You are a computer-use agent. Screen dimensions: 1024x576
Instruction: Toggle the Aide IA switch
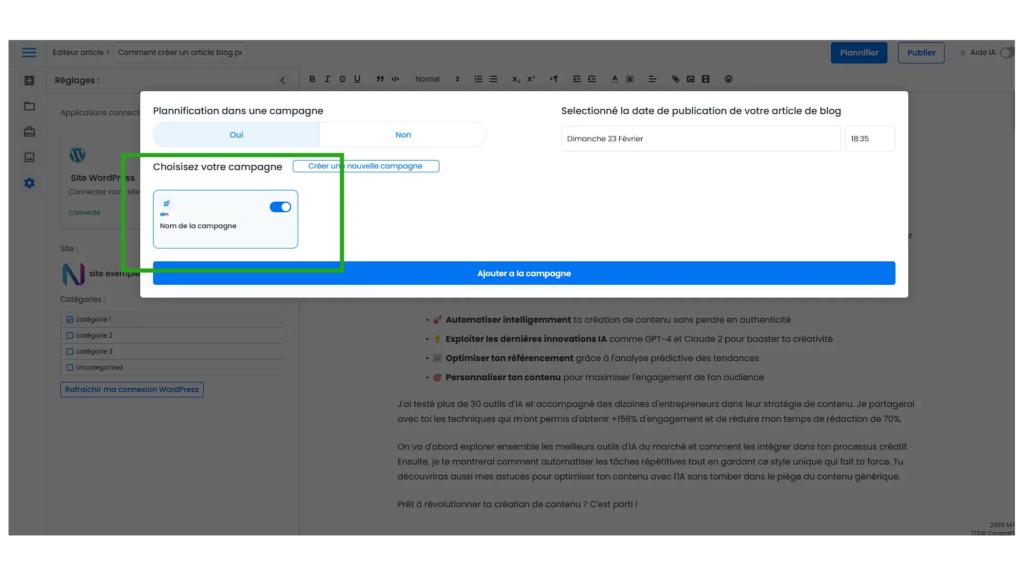click(1006, 52)
